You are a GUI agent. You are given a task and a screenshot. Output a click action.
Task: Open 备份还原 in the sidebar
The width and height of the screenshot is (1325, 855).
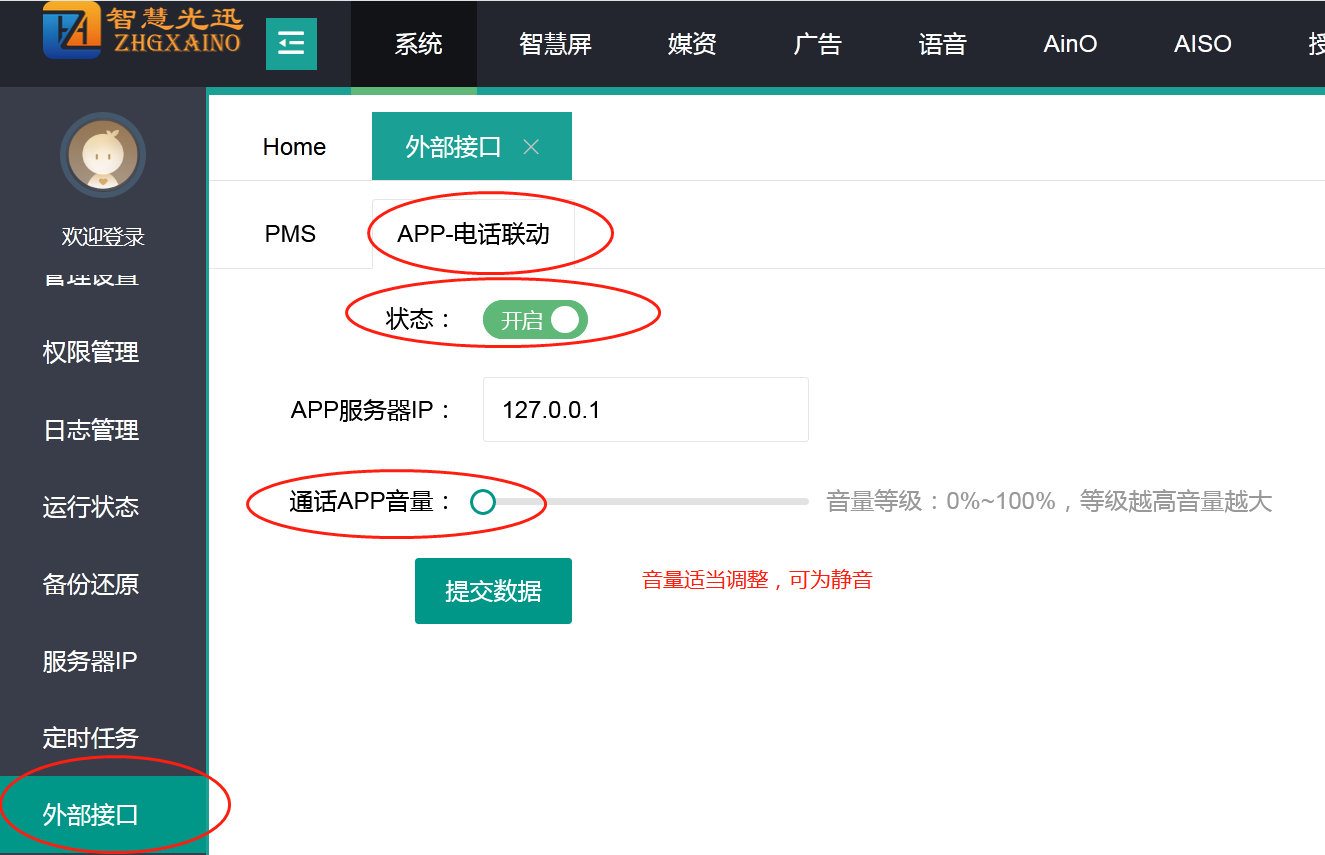coord(90,584)
